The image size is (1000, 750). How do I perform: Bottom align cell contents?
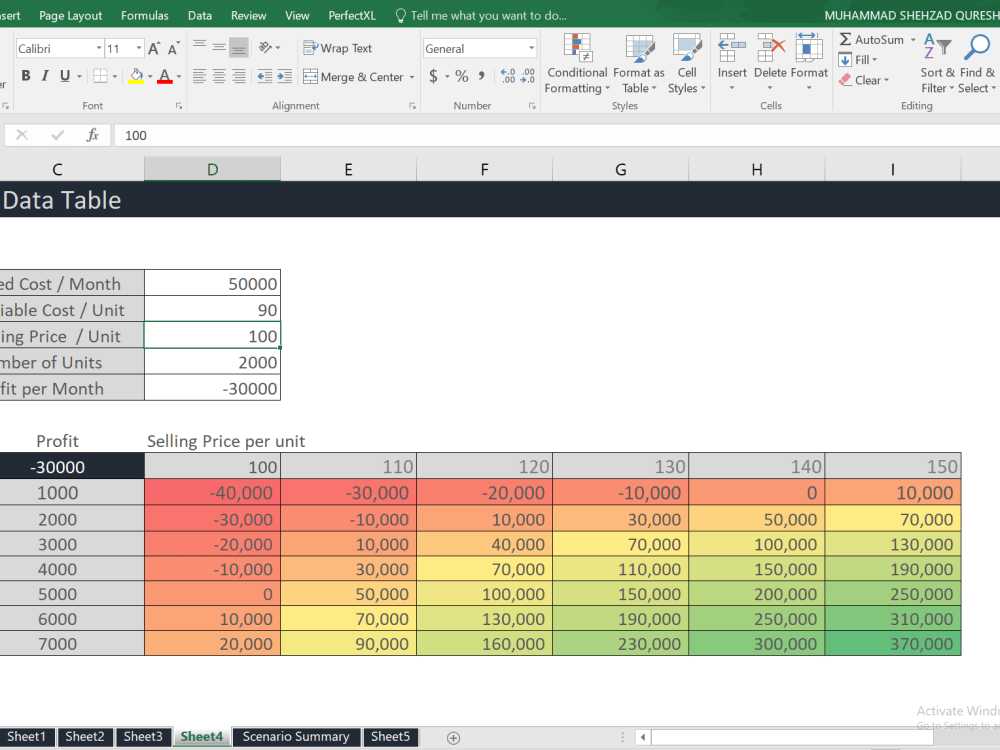click(239, 46)
